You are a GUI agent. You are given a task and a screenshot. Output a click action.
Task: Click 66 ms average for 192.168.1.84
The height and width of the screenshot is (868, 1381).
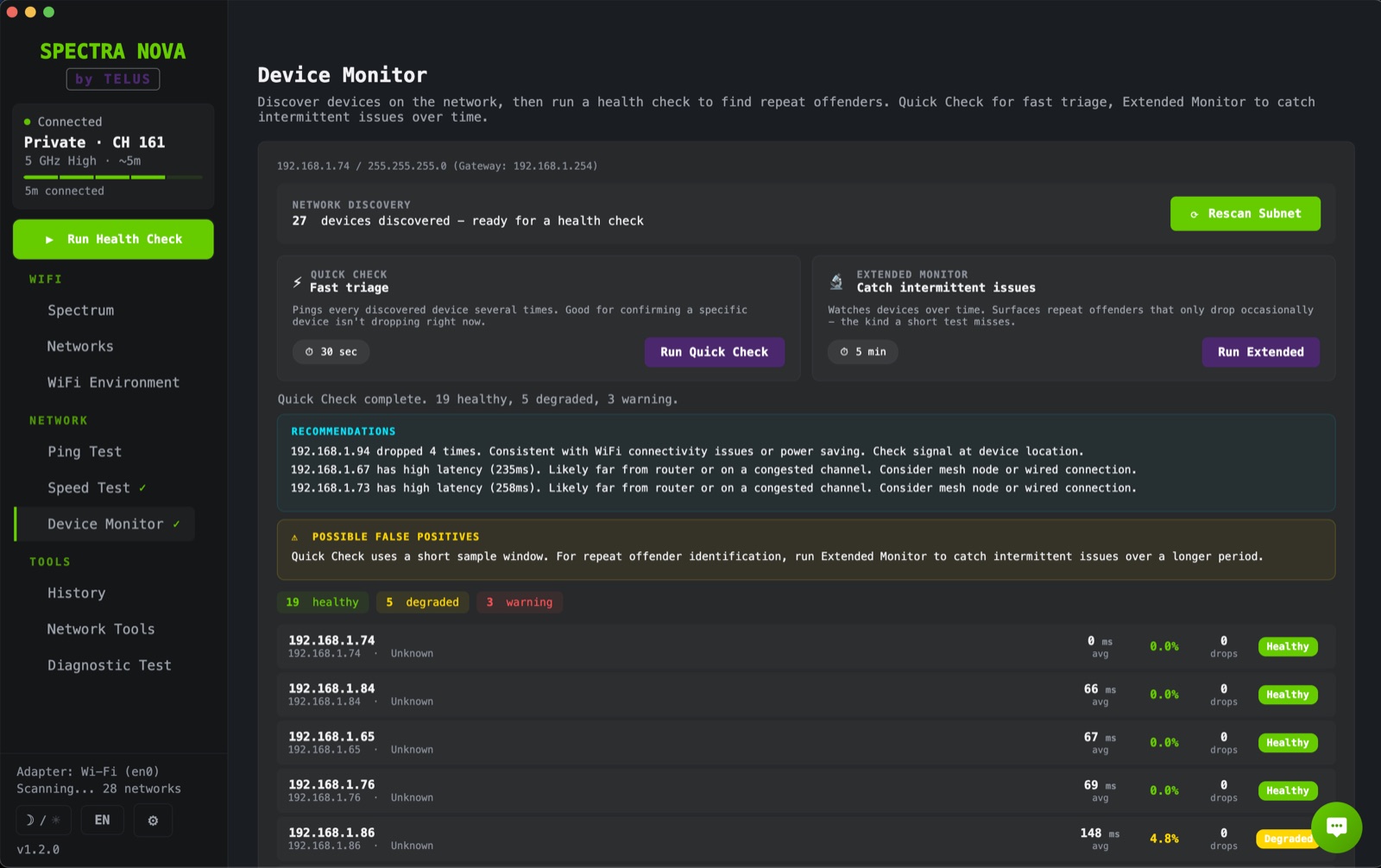1100,695
